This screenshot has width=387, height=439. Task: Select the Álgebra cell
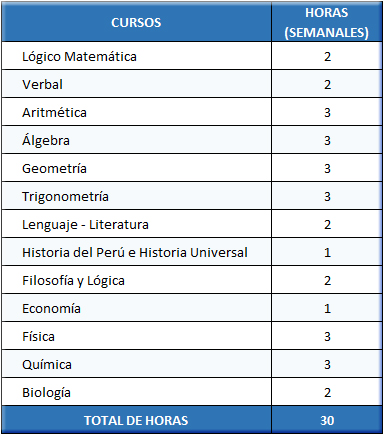136,140
